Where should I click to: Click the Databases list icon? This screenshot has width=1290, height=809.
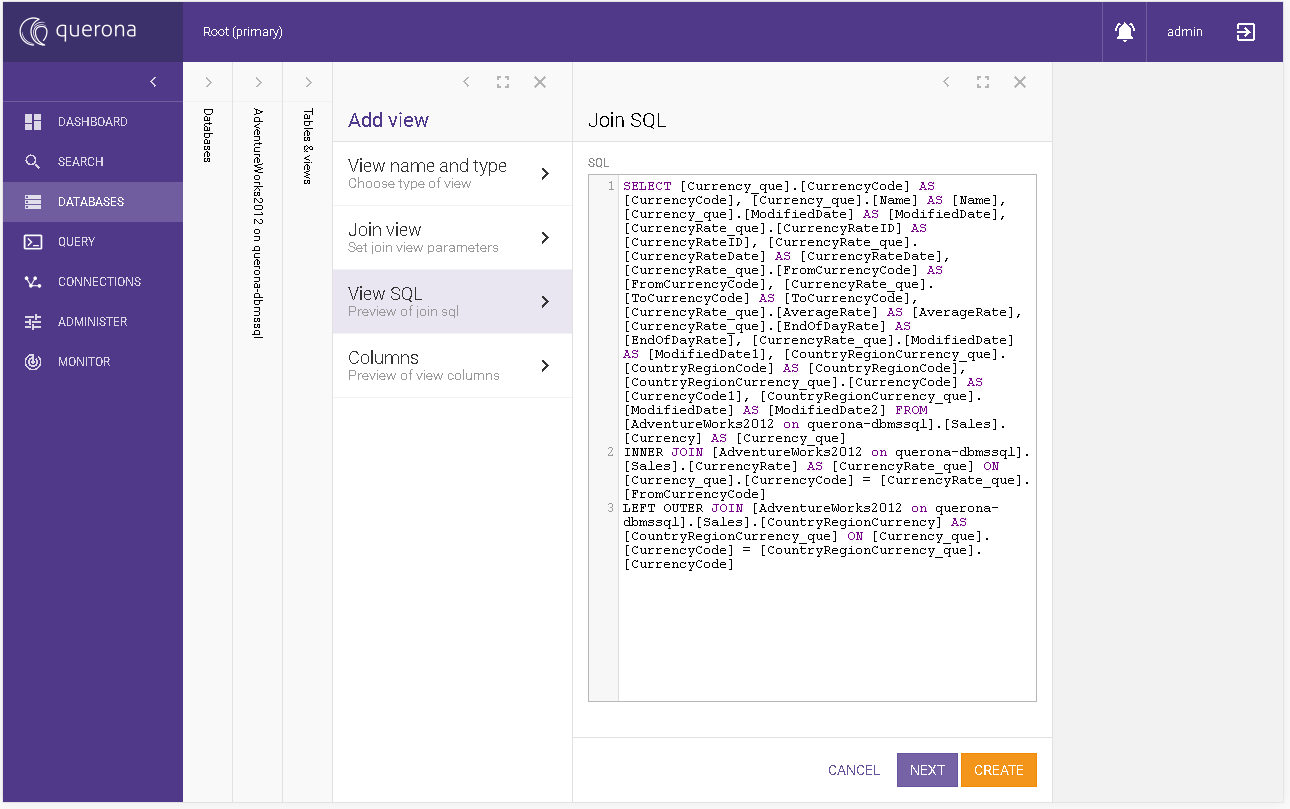[x=33, y=202]
